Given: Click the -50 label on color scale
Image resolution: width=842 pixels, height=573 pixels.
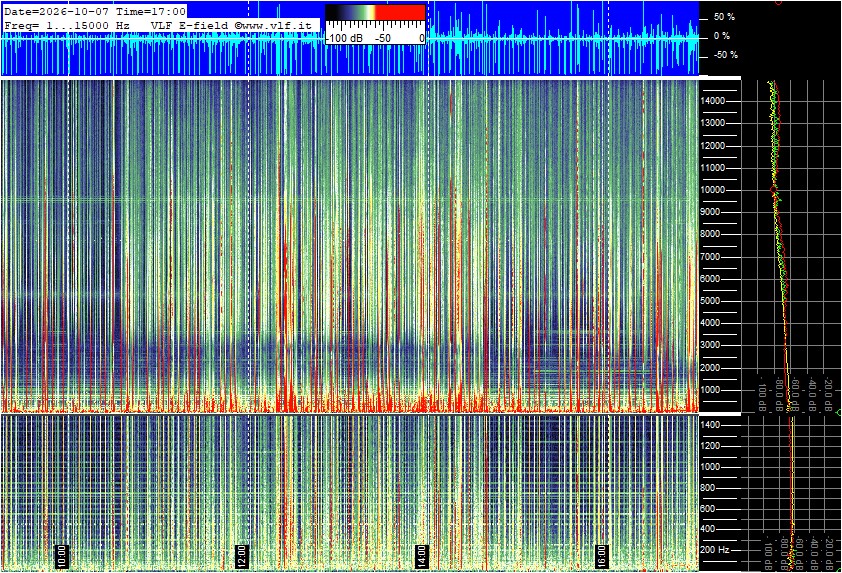Looking at the screenshot, I should click(383, 39).
